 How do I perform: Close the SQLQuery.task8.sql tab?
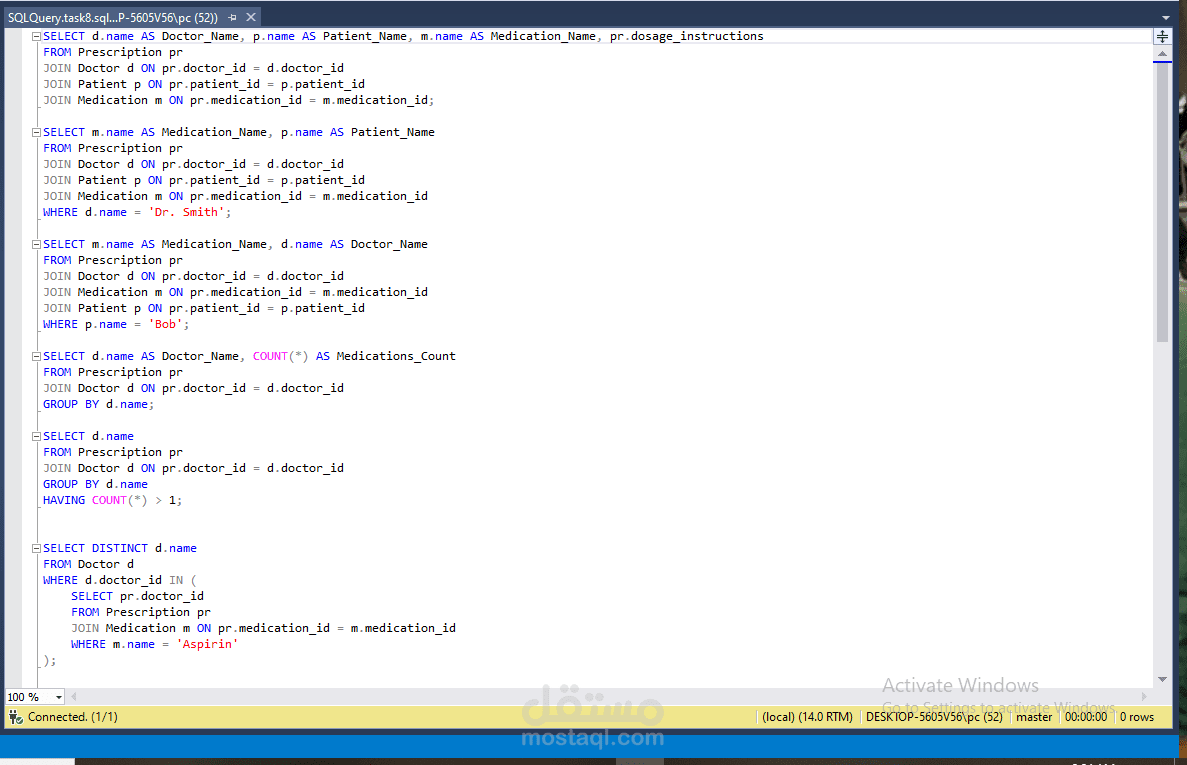(x=250, y=16)
